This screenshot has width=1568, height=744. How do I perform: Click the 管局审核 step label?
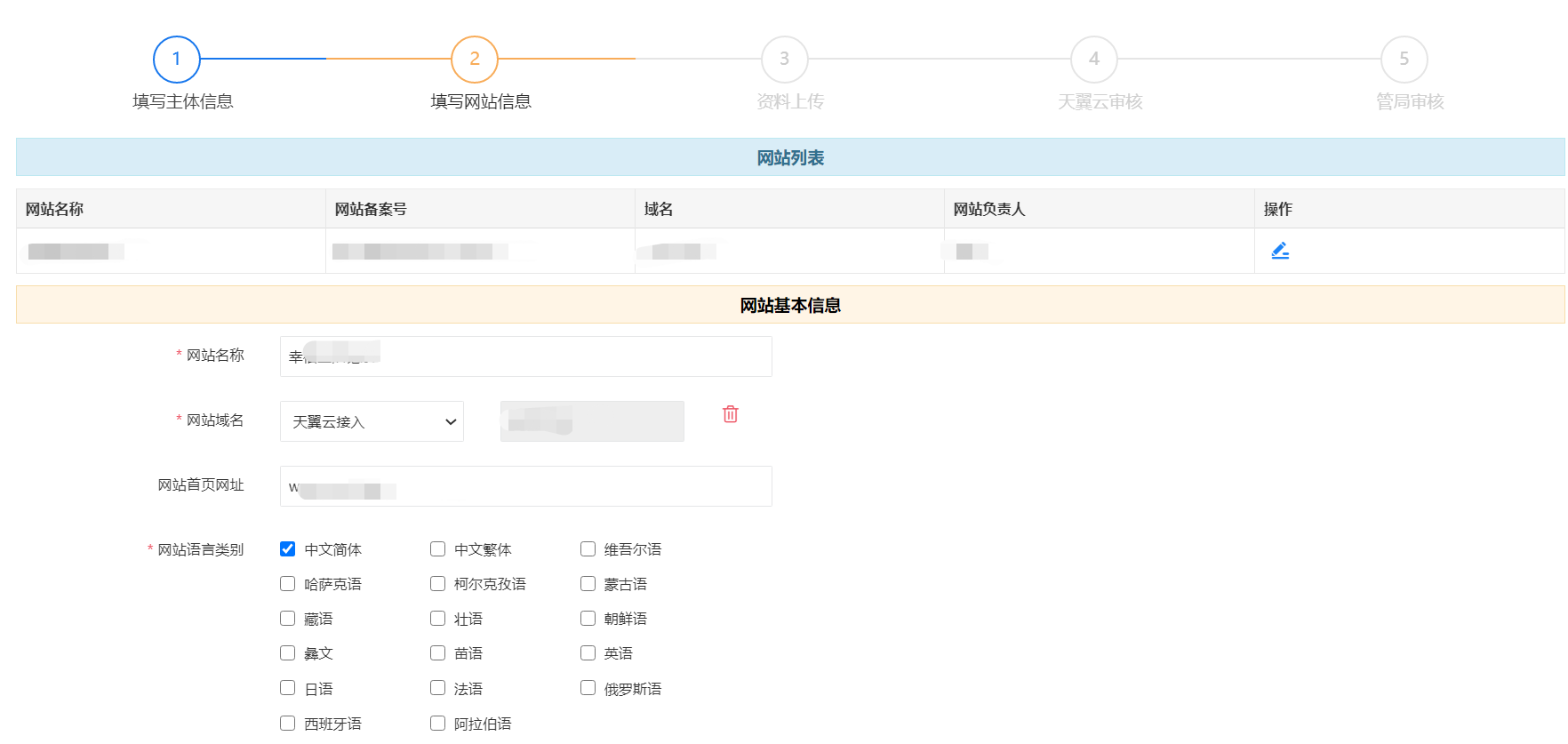pos(1411,101)
